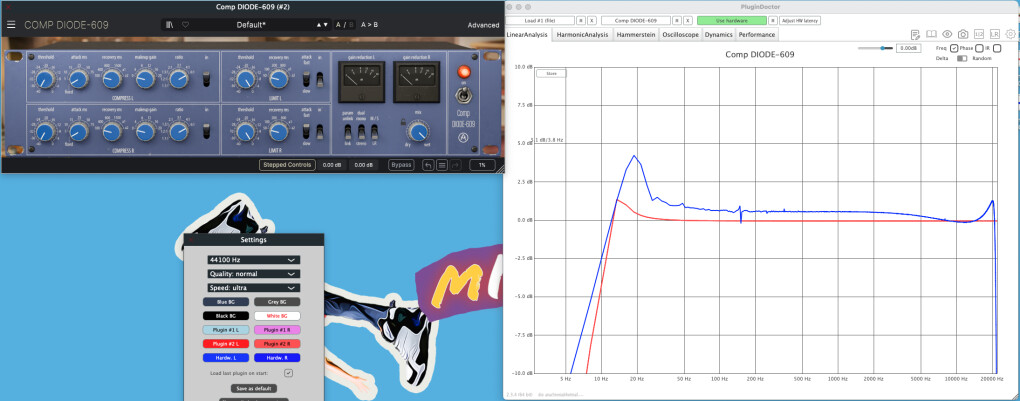Toggle the Compress L in switch

[206, 80]
